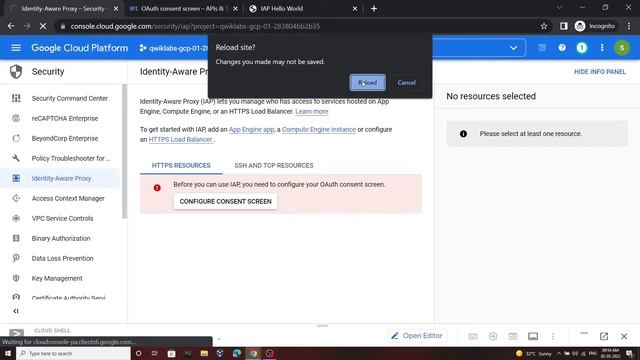The height and width of the screenshot is (360, 640).
Task: Click the Data Loss Prevention icon
Action: [x=16, y=258]
